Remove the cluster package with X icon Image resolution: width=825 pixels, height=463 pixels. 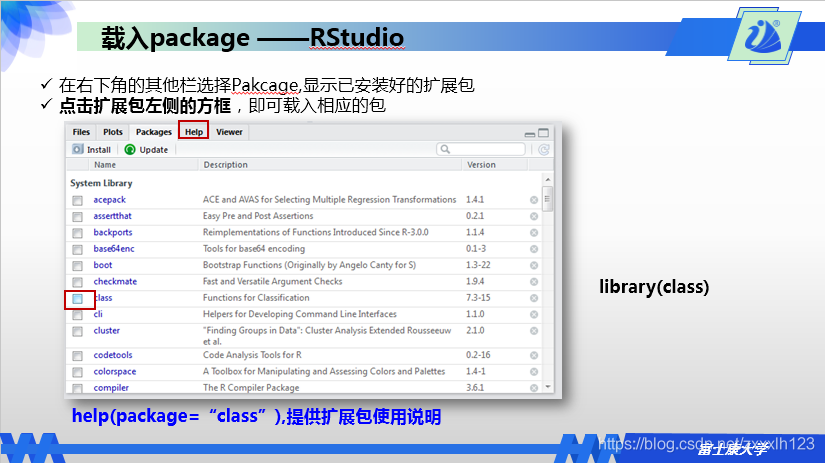[x=534, y=330]
